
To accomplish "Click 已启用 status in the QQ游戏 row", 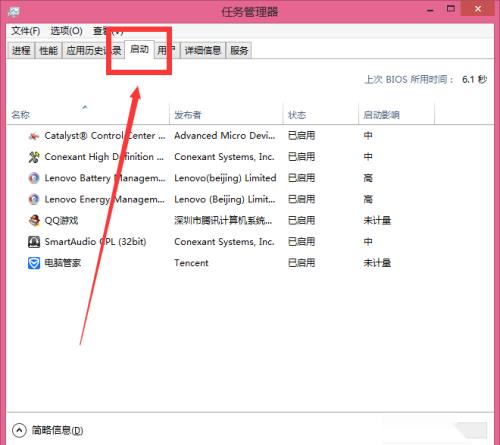I will pos(301,220).
